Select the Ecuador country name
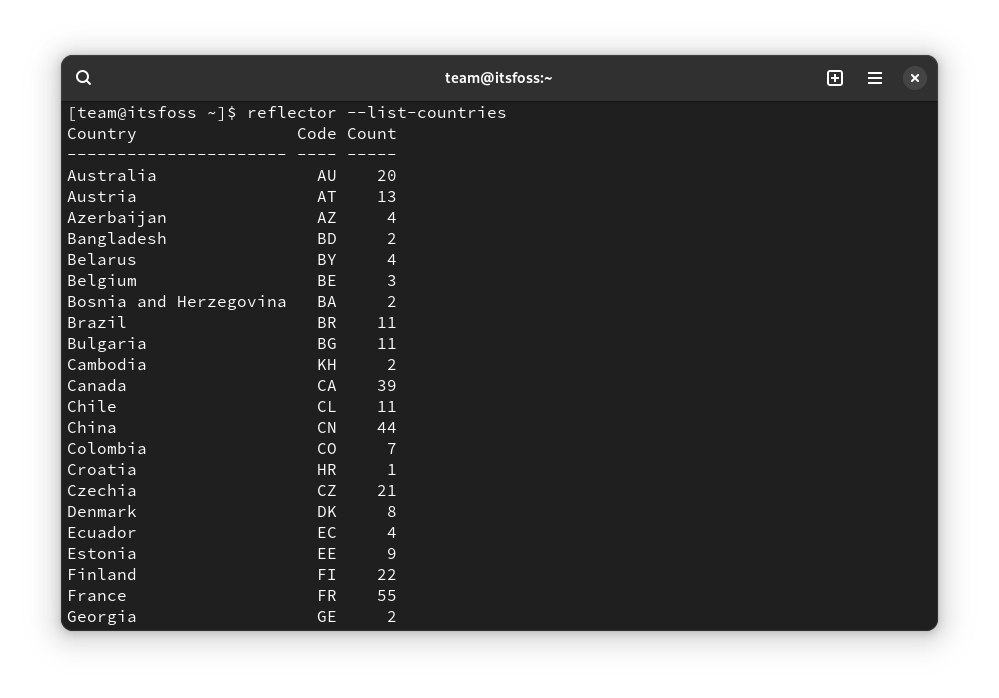 point(102,533)
